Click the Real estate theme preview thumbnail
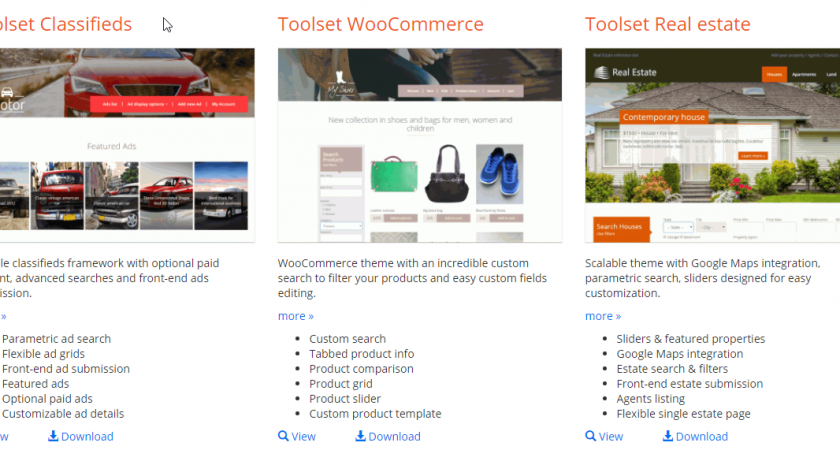This screenshot has height=450, width=840. [712, 145]
